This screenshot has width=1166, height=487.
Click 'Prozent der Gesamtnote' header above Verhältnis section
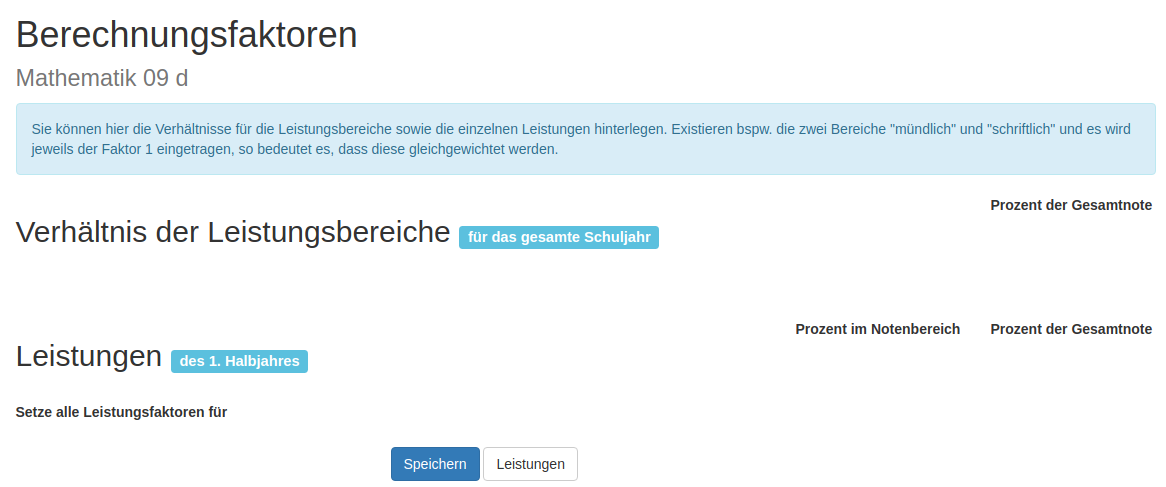tap(1070, 205)
